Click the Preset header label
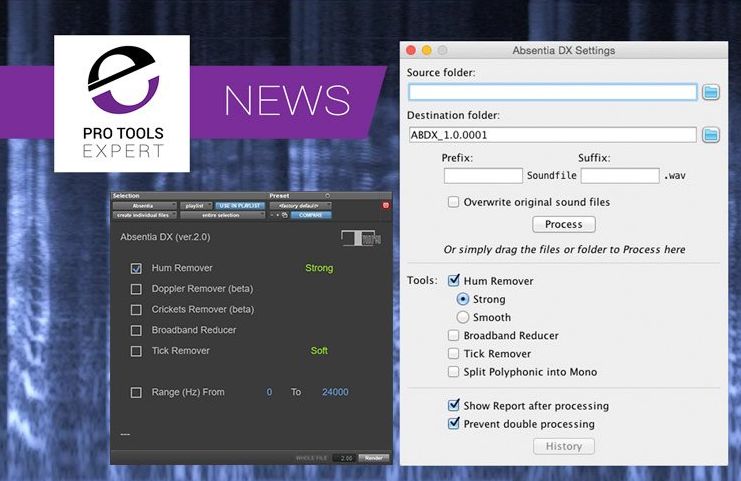 [x=279, y=195]
